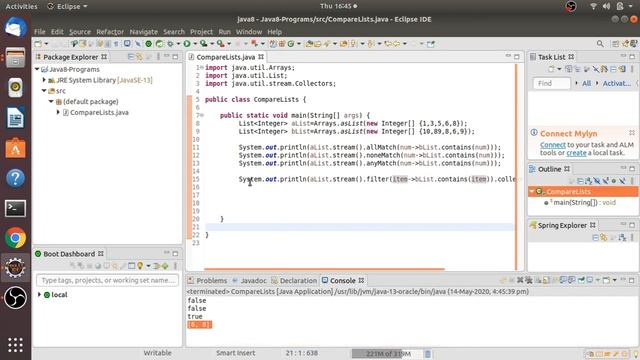Open the Help icon in the dock
Screen dimensions: 640x360
pyautogui.click(x=15, y=178)
